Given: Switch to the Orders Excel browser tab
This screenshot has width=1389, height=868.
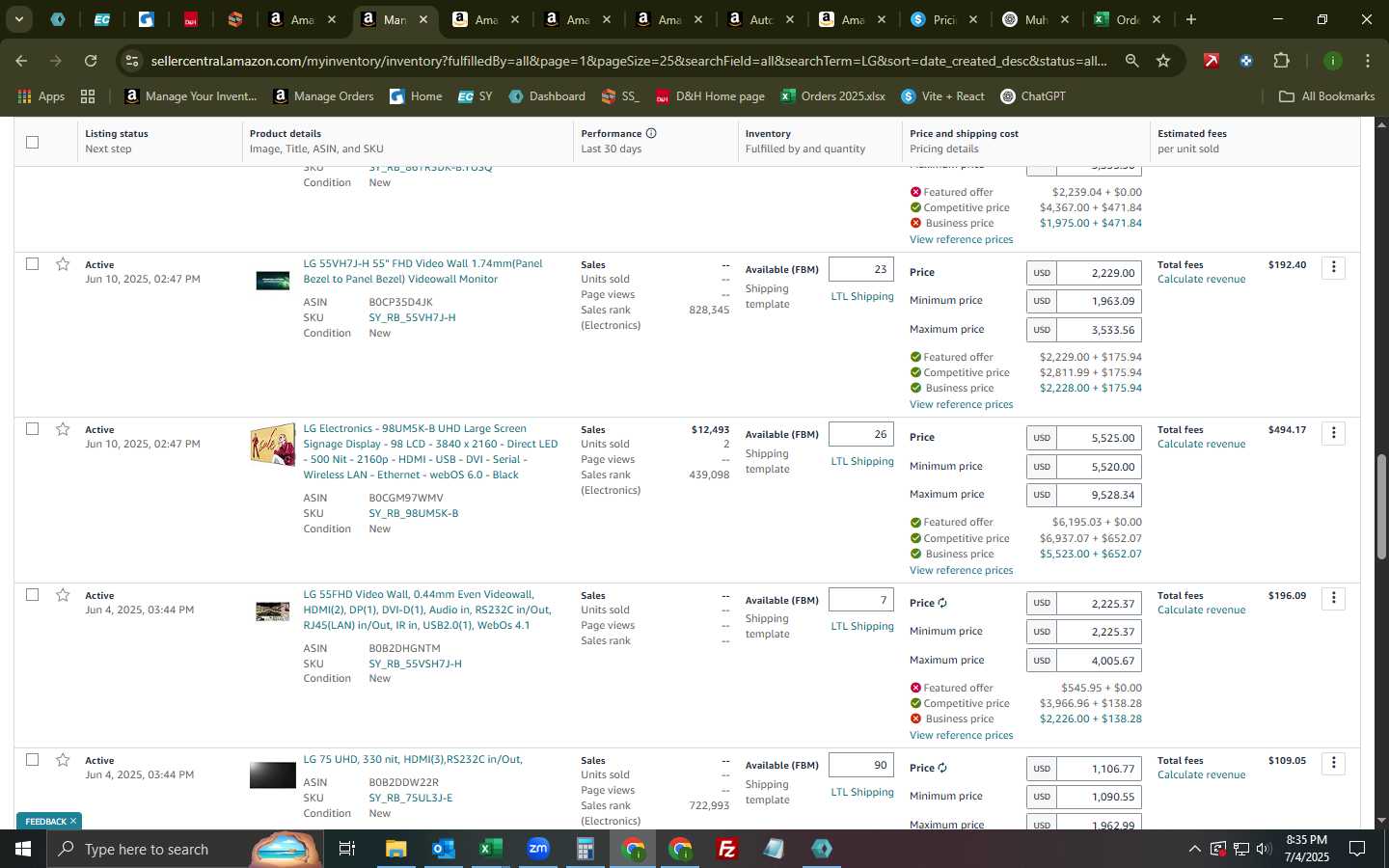Looking at the screenshot, I should 1126,19.
